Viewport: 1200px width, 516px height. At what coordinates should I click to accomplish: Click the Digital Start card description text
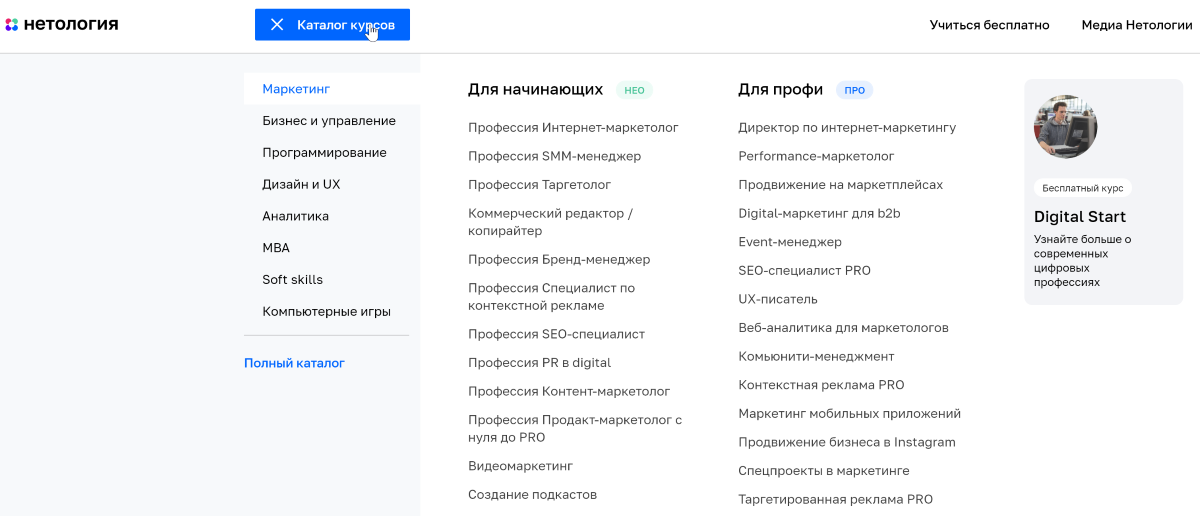click(1083, 261)
